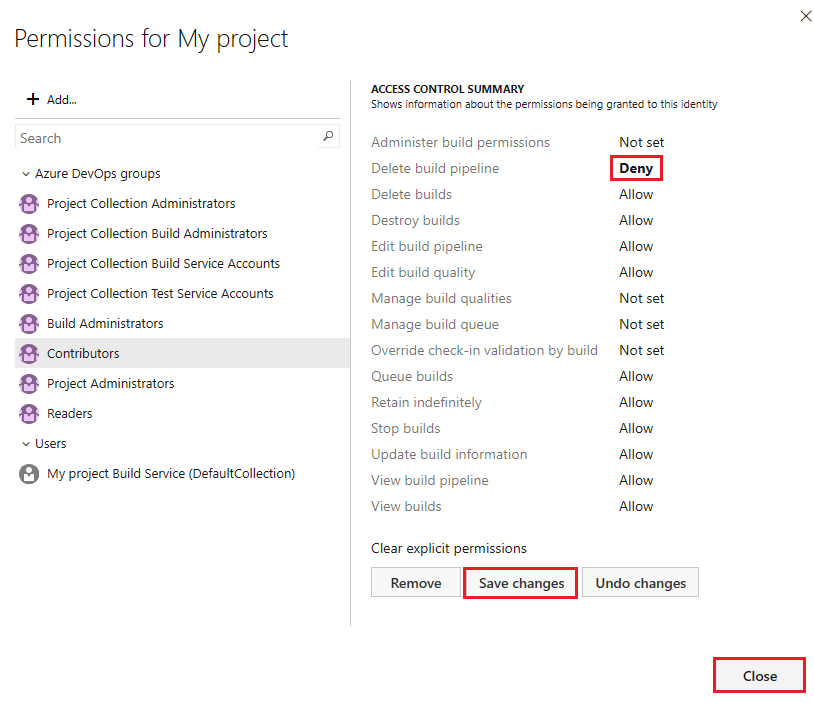This screenshot has height=703, width=814.
Task: Change Administer build permissions from Not set
Action: (641, 142)
